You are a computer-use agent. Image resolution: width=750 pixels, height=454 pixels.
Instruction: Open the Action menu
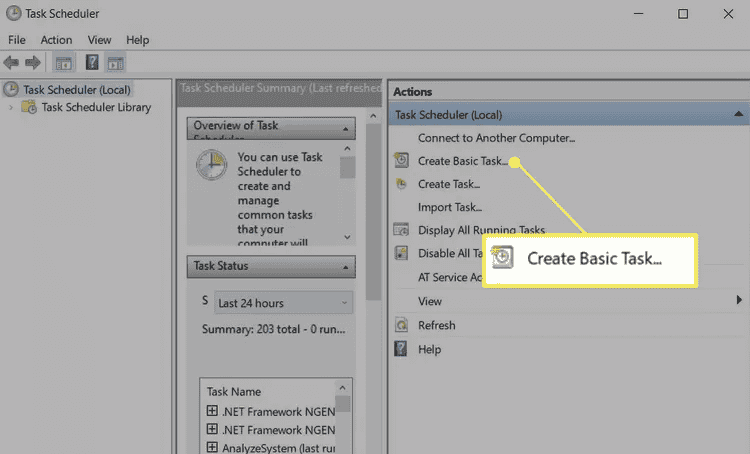(x=56, y=40)
